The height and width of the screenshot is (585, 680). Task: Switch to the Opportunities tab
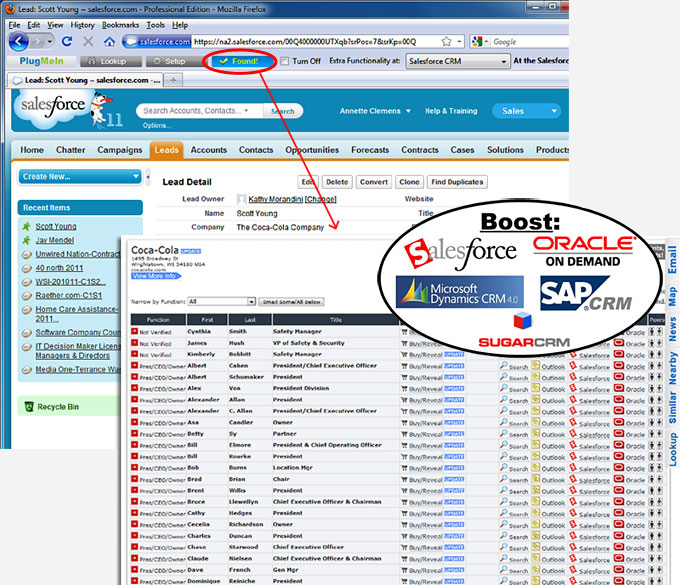312,150
